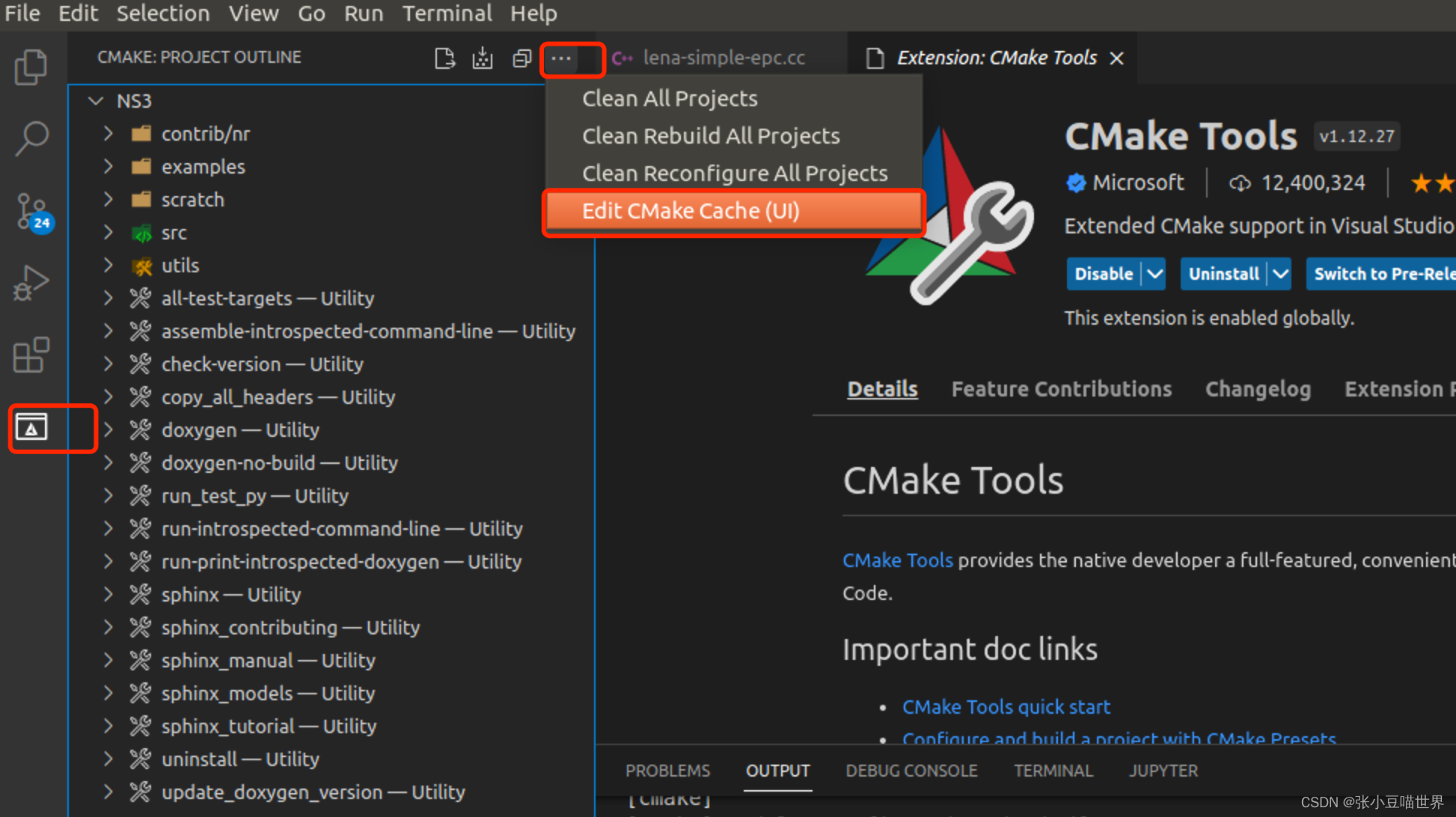Viewport: 1456px width, 817px height.
Task: Open the Explorer view in activity bar
Action: pyautogui.click(x=31, y=67)
